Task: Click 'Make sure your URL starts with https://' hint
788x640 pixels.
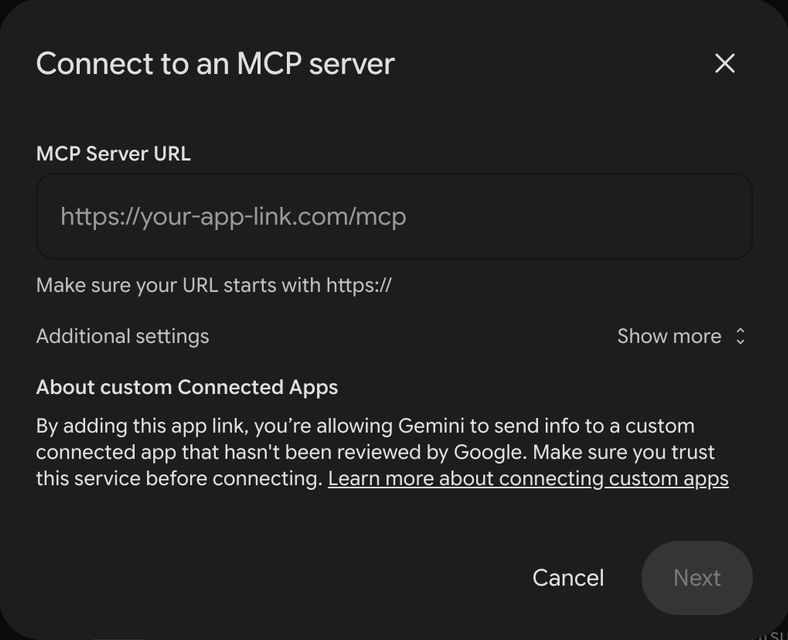Action: click(x=214, y=285)
